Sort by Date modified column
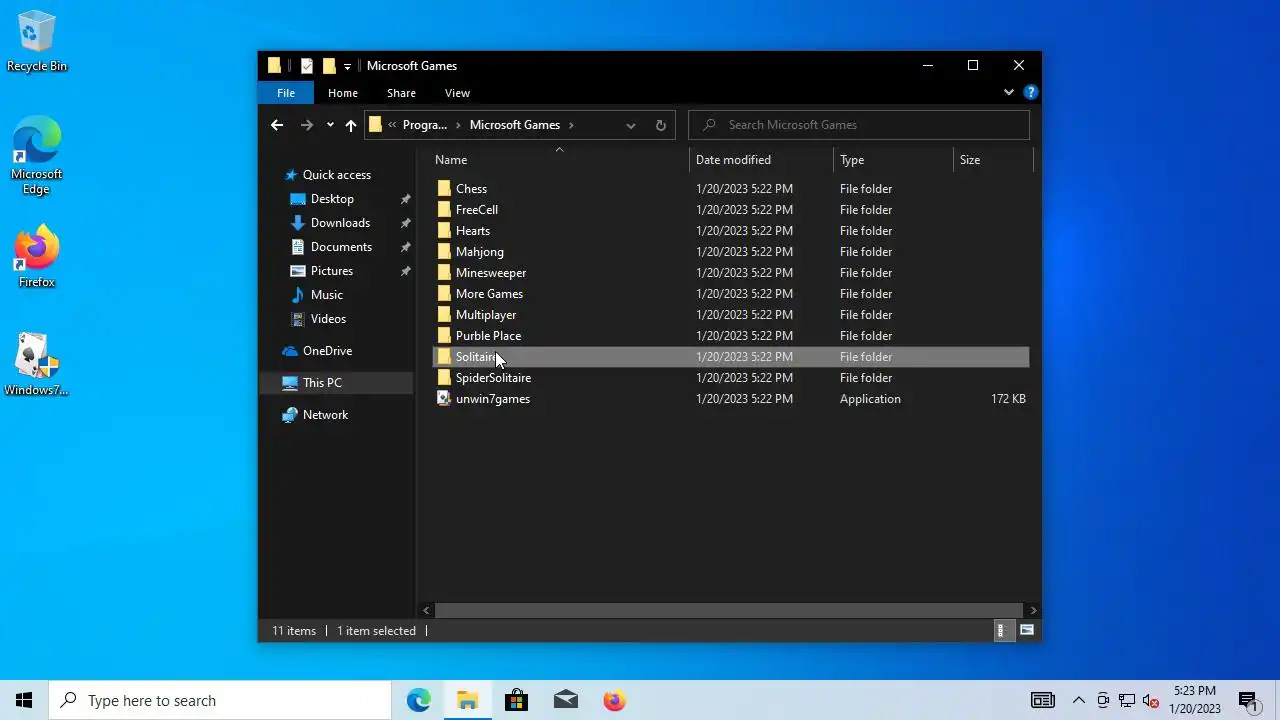Screen dimensions: 1280x720 762,160
